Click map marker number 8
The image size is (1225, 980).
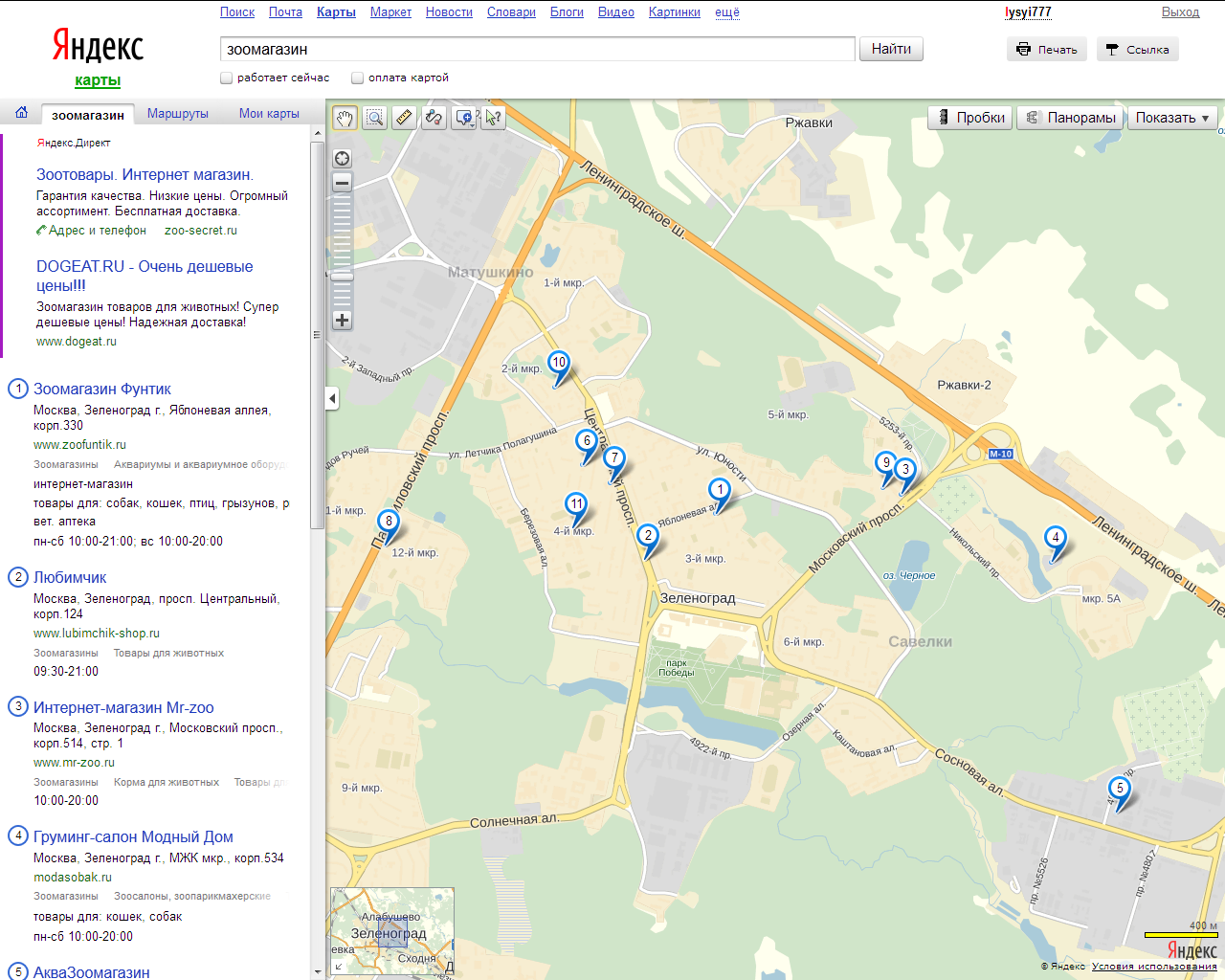pos(389,523)
